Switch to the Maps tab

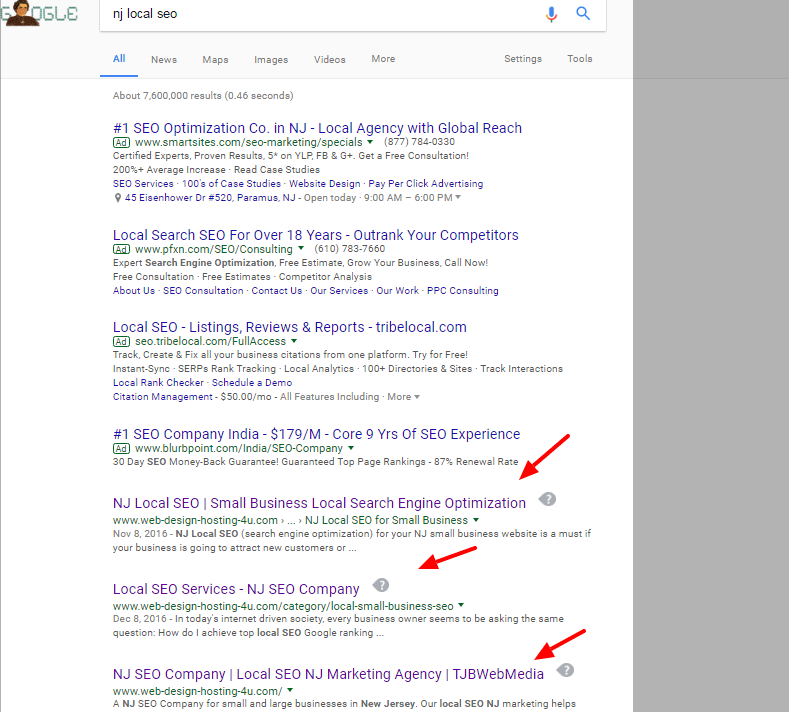coord(215,59)
